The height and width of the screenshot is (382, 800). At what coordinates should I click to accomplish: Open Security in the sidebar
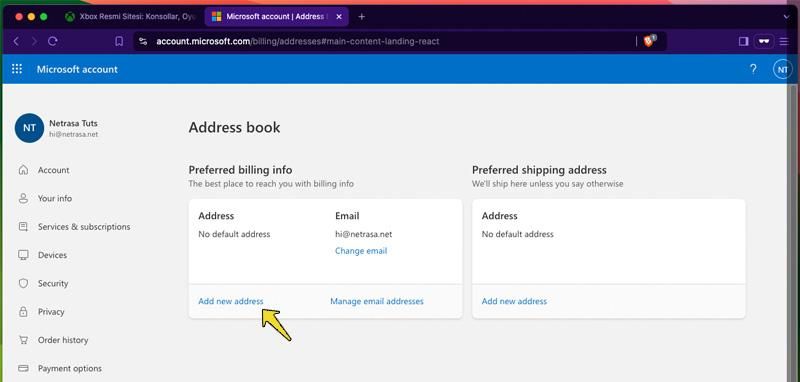click(x=53, y=283)
